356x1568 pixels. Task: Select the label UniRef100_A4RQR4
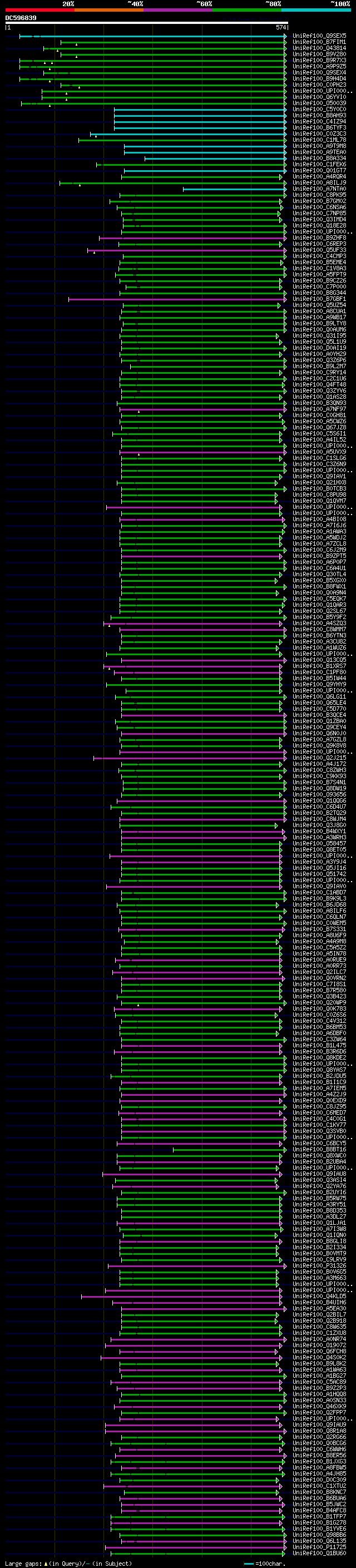tap(319, 176)
